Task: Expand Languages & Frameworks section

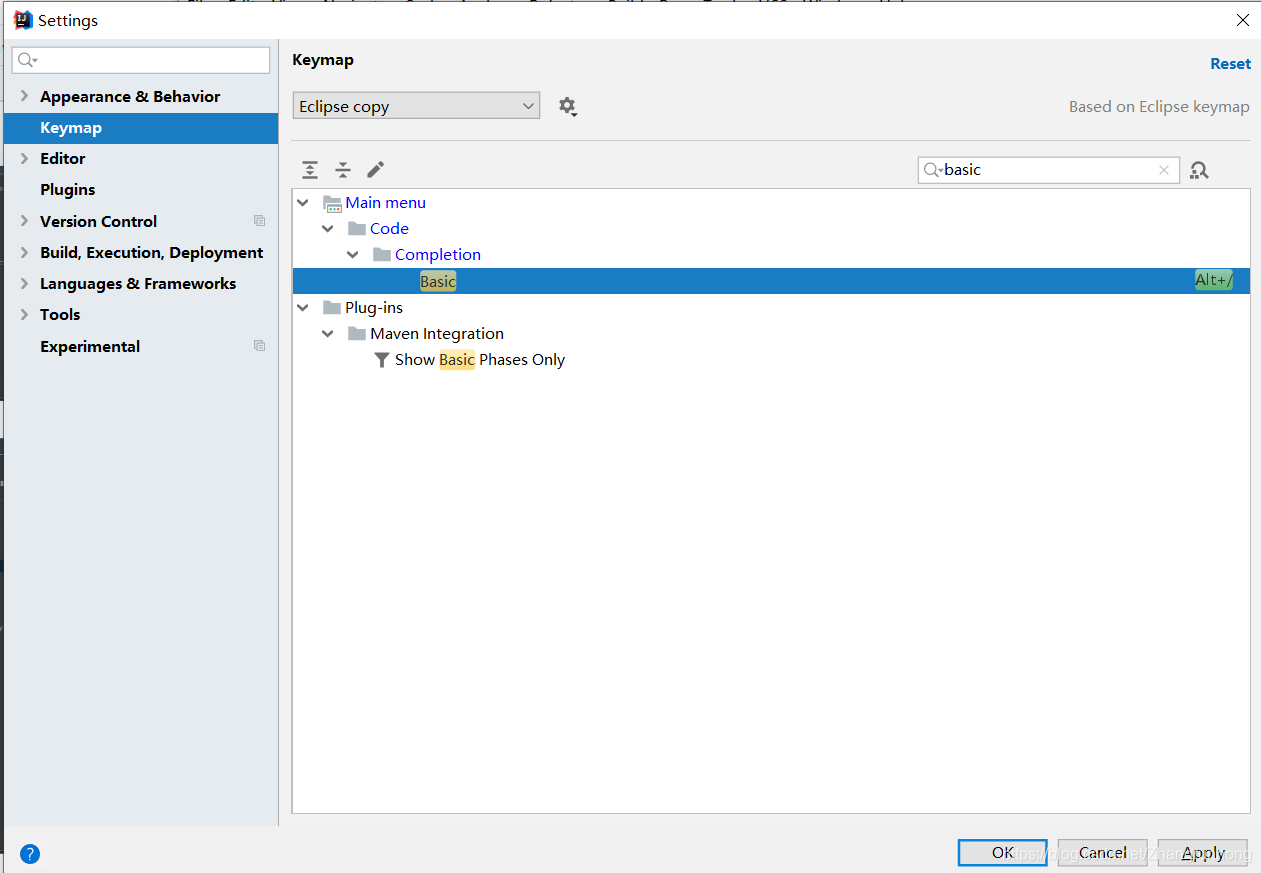Action: 24,284
